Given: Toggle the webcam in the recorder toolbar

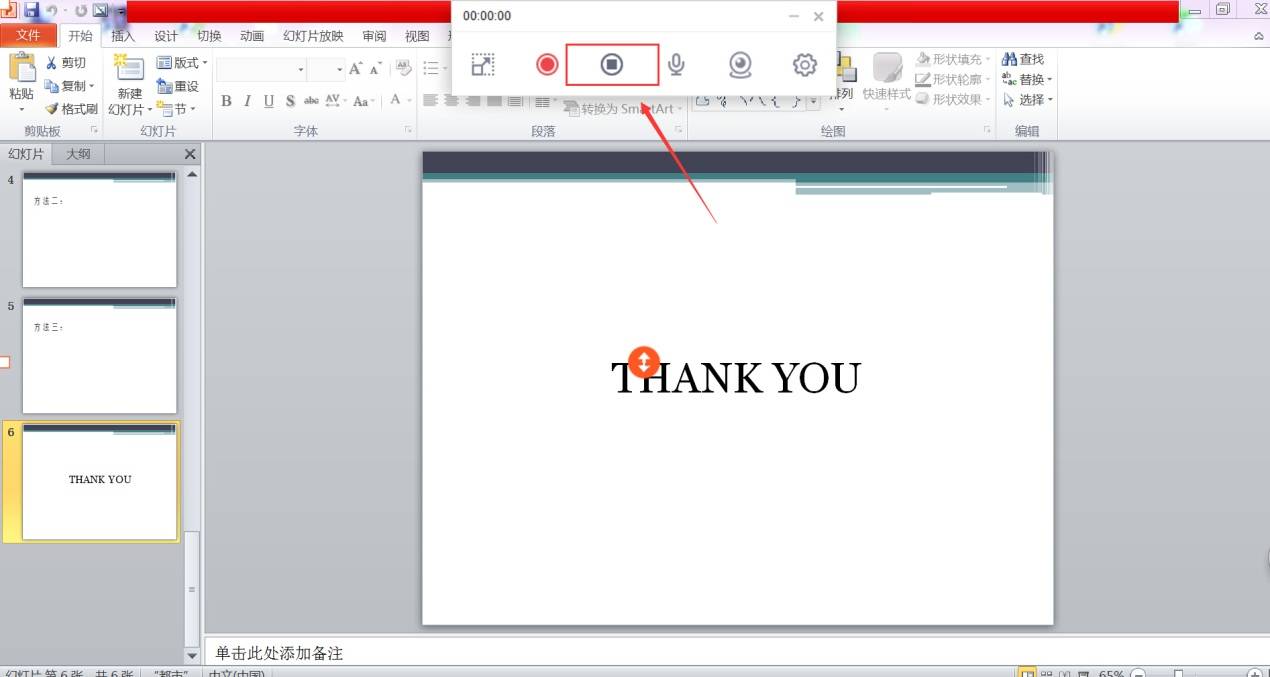Looking at the screenshot, I should 740,65.
